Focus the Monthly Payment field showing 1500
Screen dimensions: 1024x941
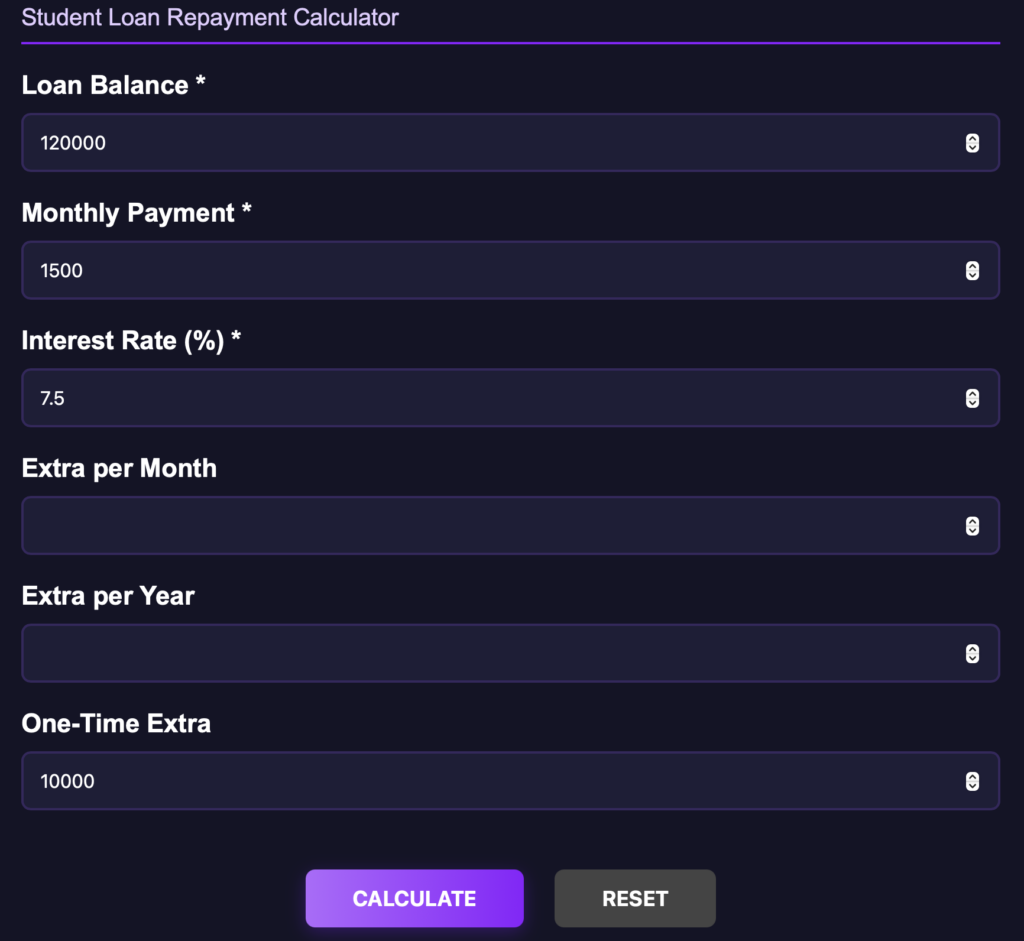click(490, 271)
